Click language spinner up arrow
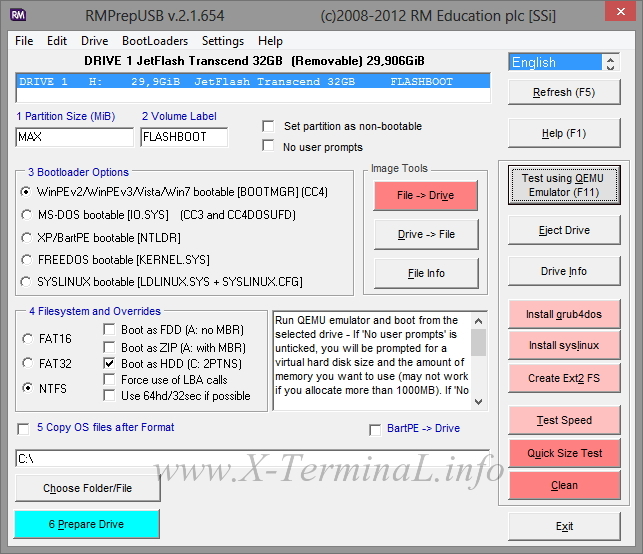Image resolution: width=643 pixels, height=554 pixels. [610, 59]
